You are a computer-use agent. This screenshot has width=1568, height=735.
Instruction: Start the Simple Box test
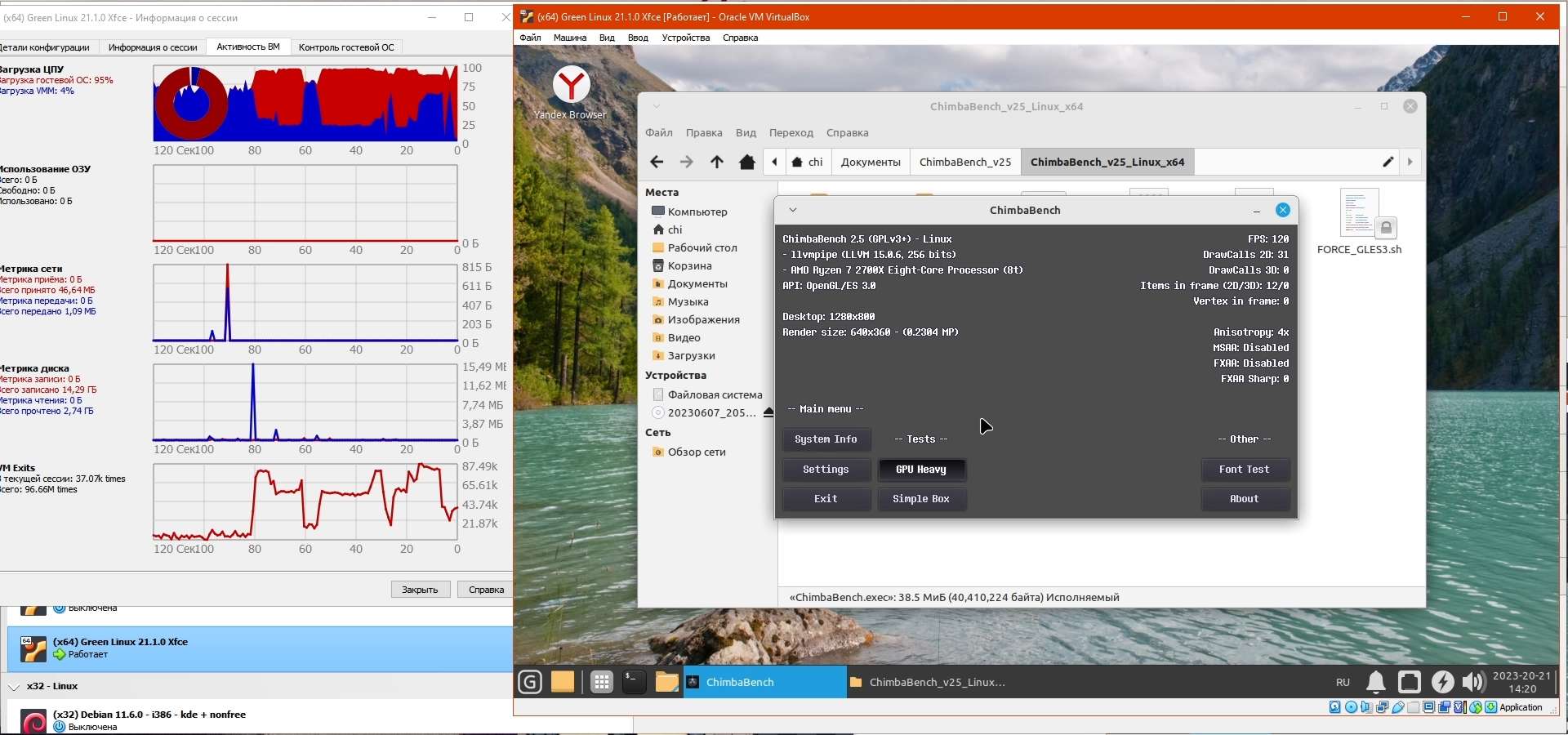(921, 499)
